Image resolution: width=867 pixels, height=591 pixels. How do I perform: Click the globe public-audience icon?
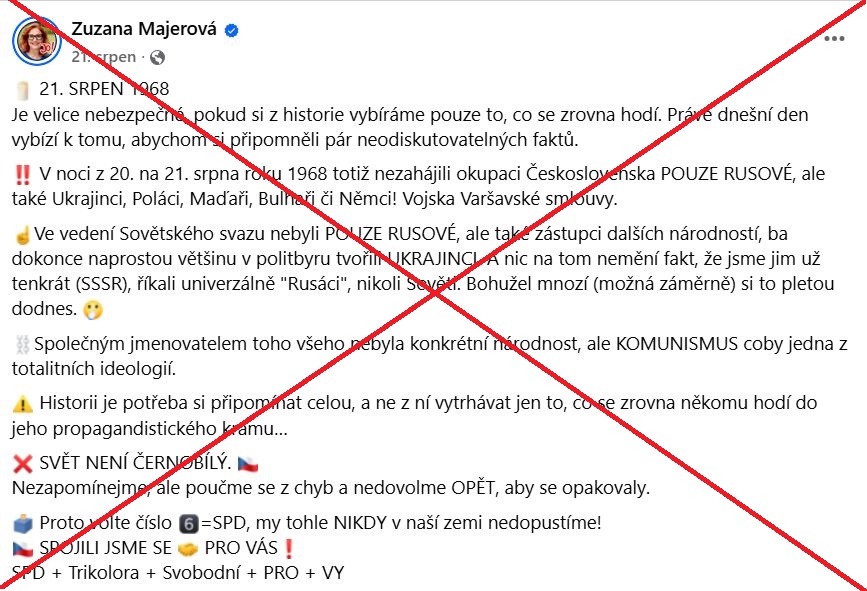157,57
